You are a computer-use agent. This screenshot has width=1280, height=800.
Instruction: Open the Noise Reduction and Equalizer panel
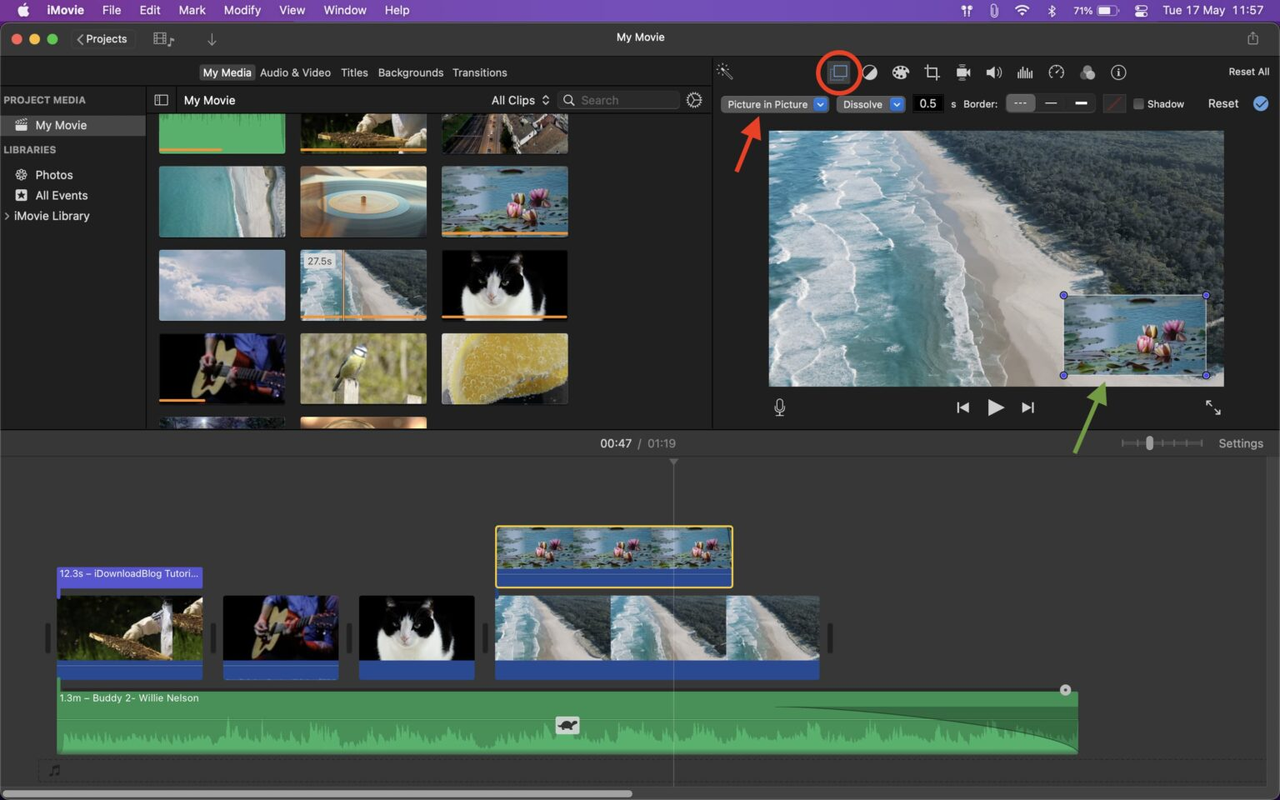[x=1025, y=72]
